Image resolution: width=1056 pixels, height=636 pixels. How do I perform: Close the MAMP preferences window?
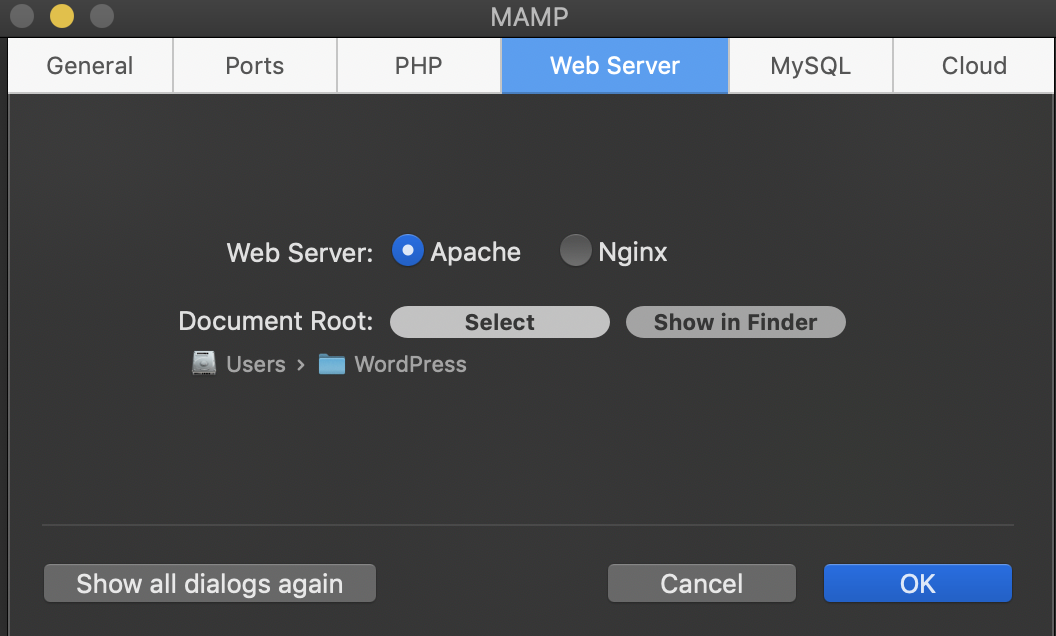22,16
